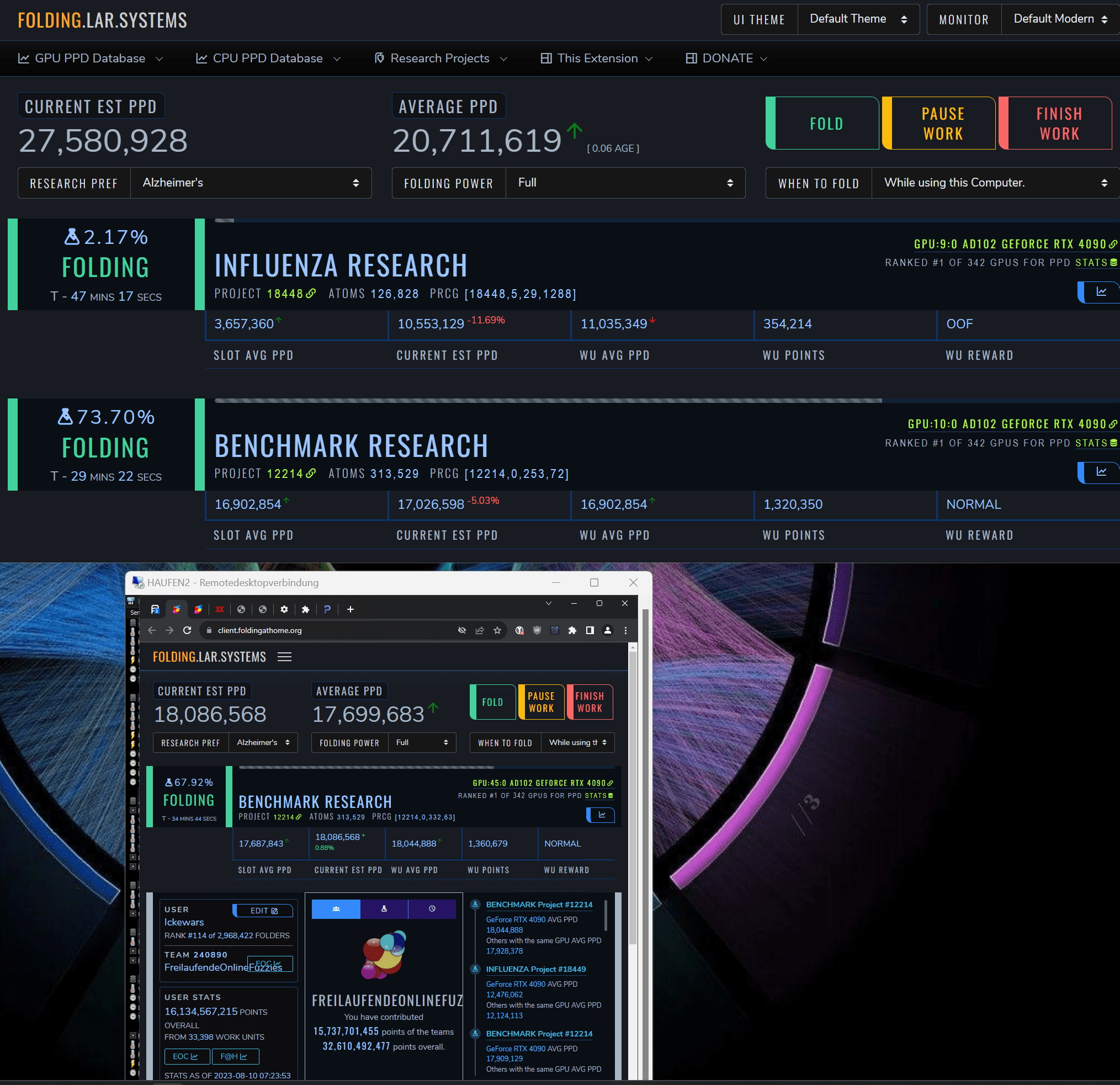Screen dimensions: 1120x1085
Task: Open the UI Theme Default Theme selector
Action: click(x=858, y=19)
